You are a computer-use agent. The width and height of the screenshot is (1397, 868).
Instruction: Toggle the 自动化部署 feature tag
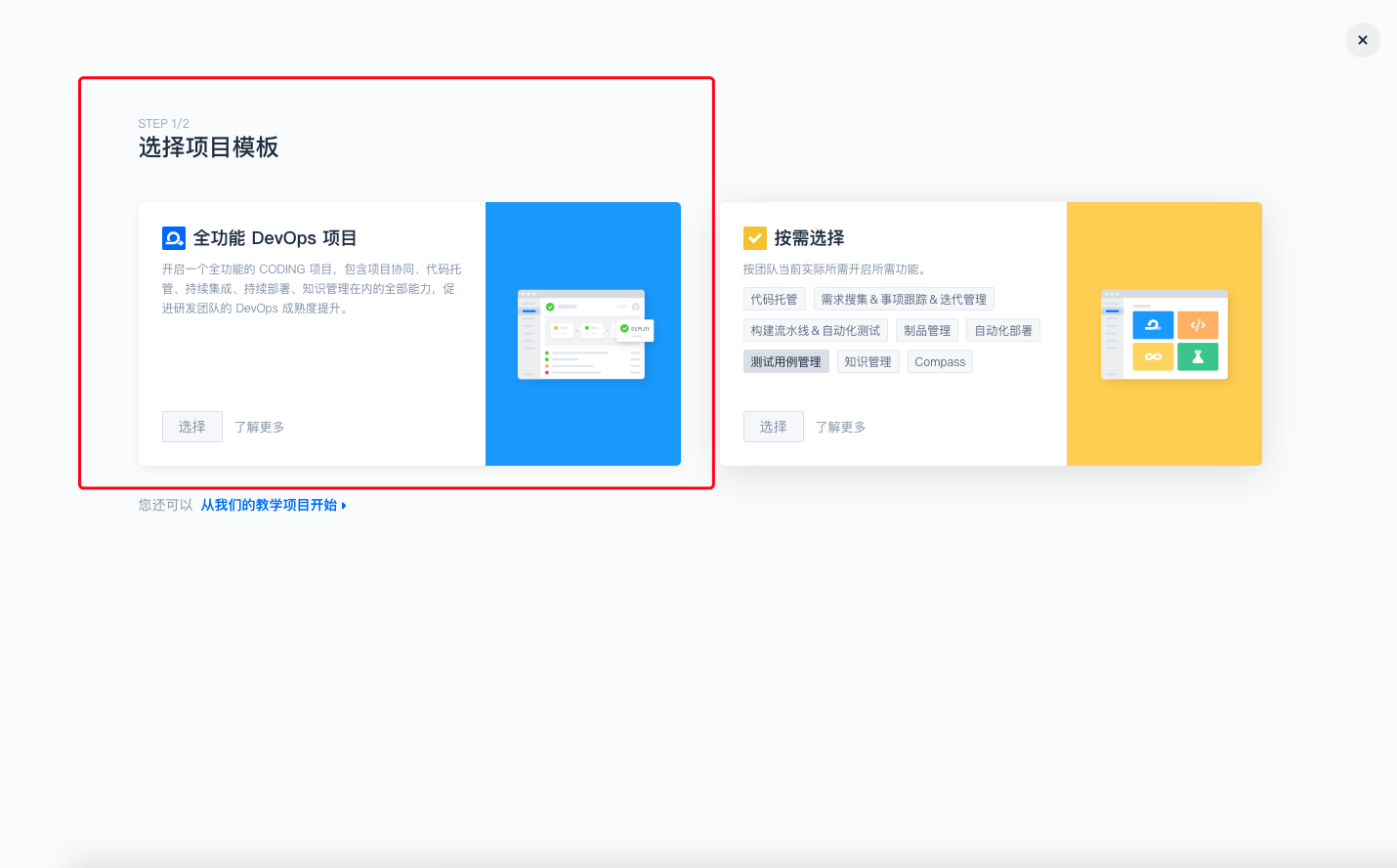(x=1002, y=331)
